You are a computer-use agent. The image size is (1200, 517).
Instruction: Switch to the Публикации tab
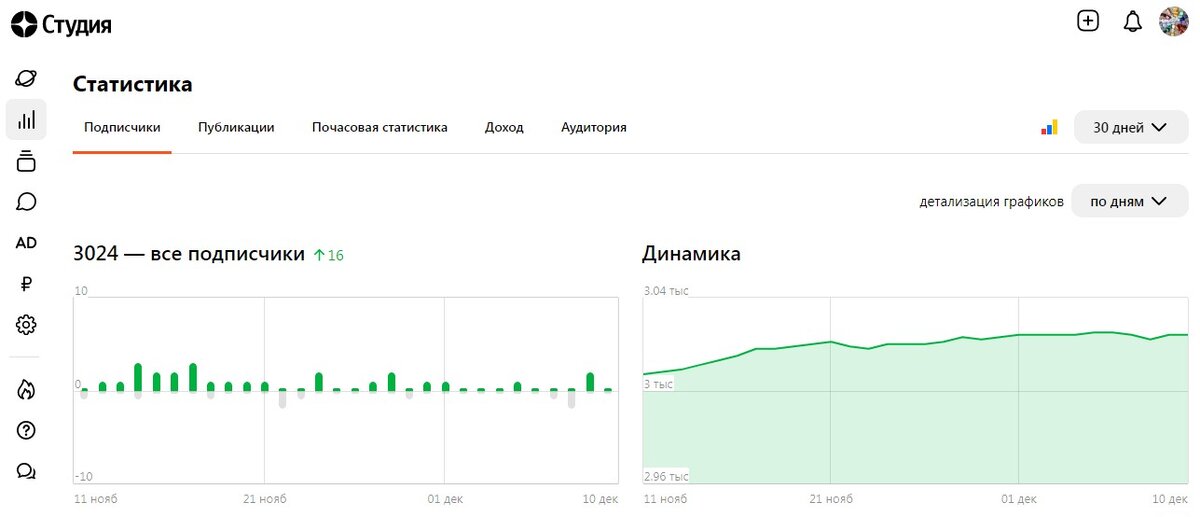coord(236,127)
